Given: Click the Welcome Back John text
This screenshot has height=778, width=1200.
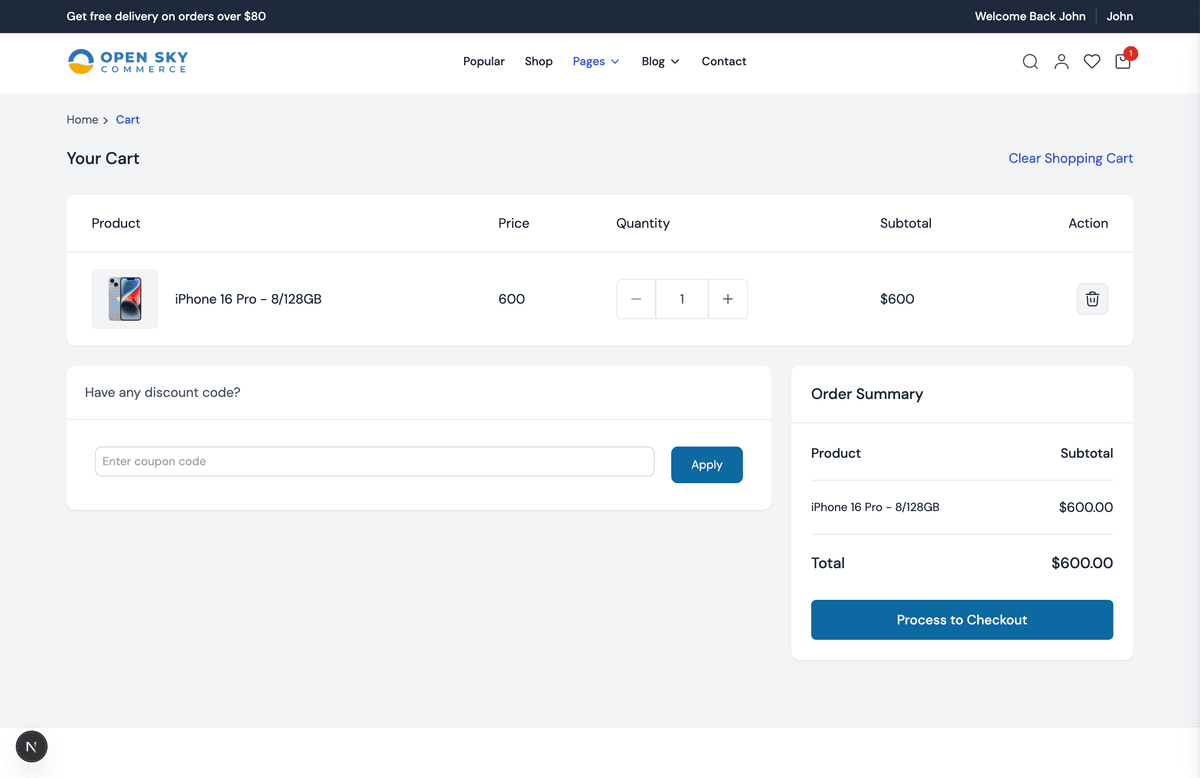Looking at the screenshot, I should coord(1030,16).
